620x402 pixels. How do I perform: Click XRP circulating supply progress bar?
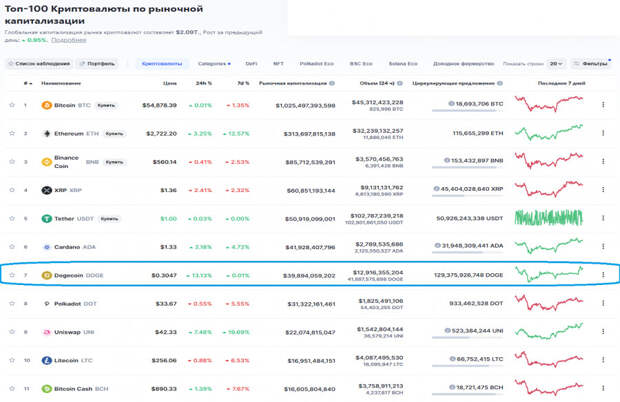tap(467, 196)
